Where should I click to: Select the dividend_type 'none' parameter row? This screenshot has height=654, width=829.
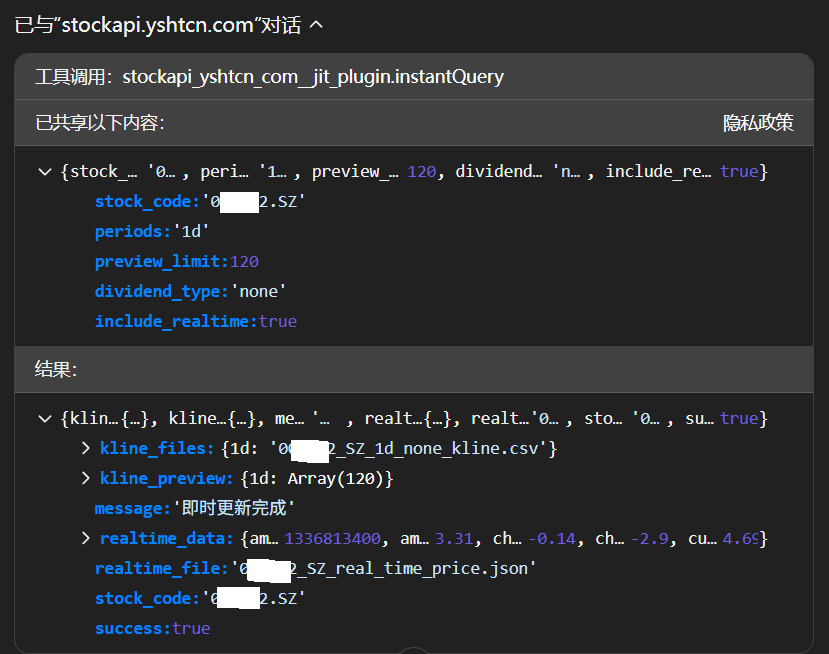pyautogui.click(x=190, y=291)
